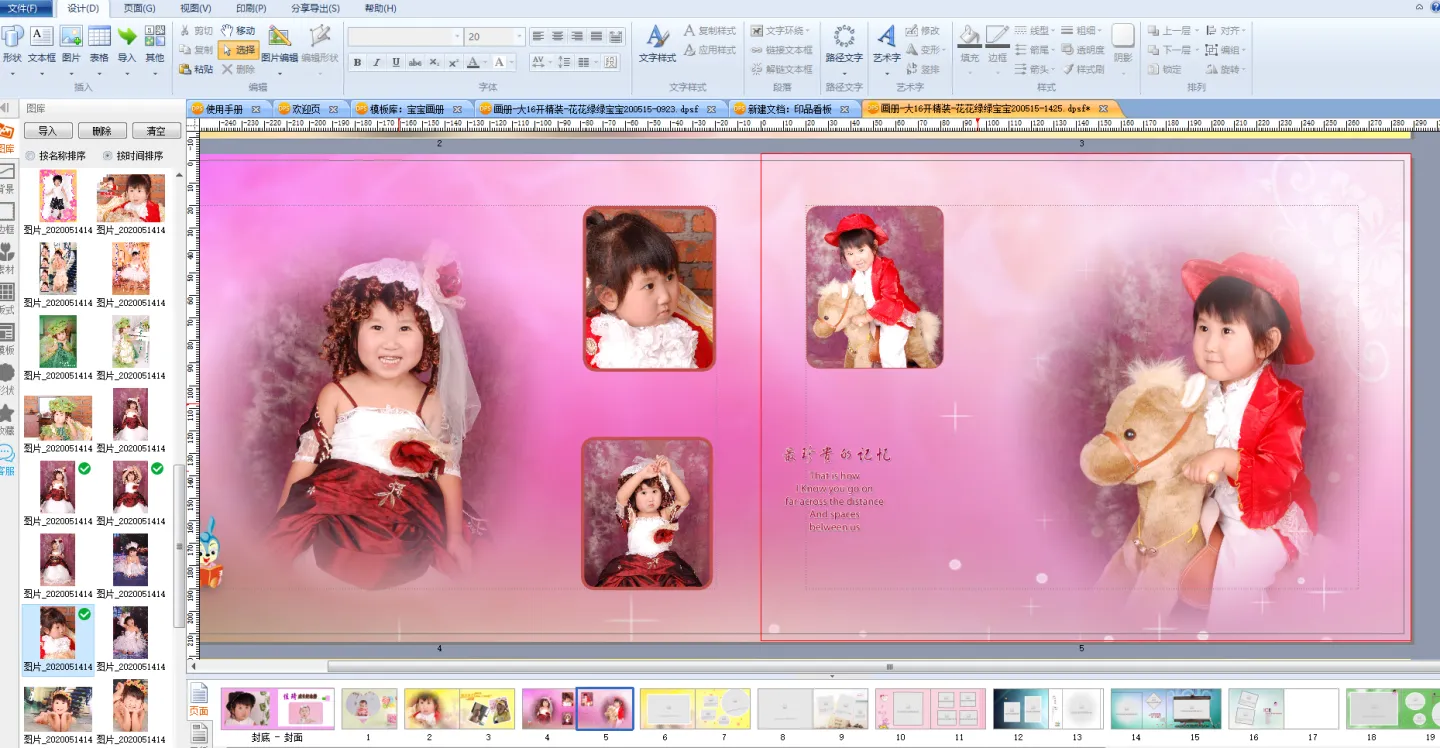Screen dimensions: 1440x748
Task: Click the 清空 button in image library
Action: (156, 131)
